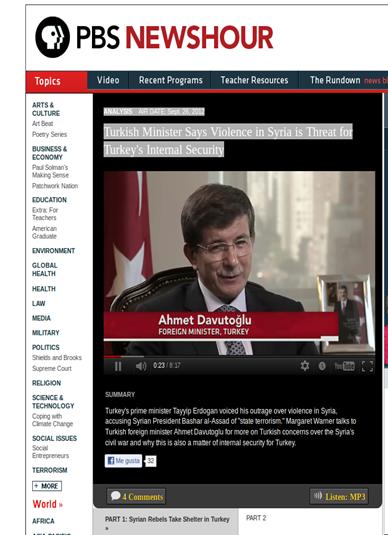
Task: Open the Shields and Brooks link
Action: 57,358
